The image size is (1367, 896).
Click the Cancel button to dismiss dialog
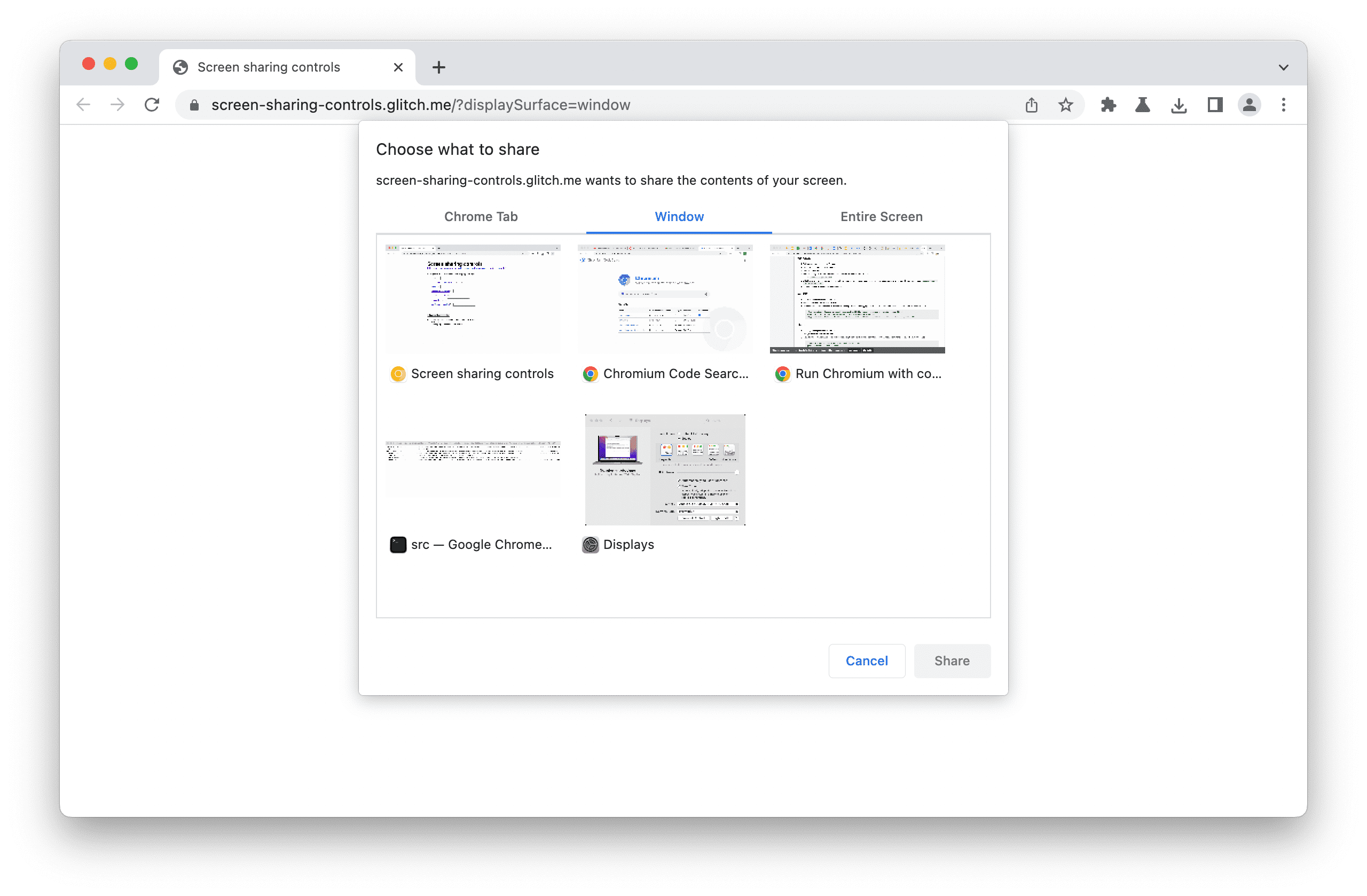tap(866, 659)
